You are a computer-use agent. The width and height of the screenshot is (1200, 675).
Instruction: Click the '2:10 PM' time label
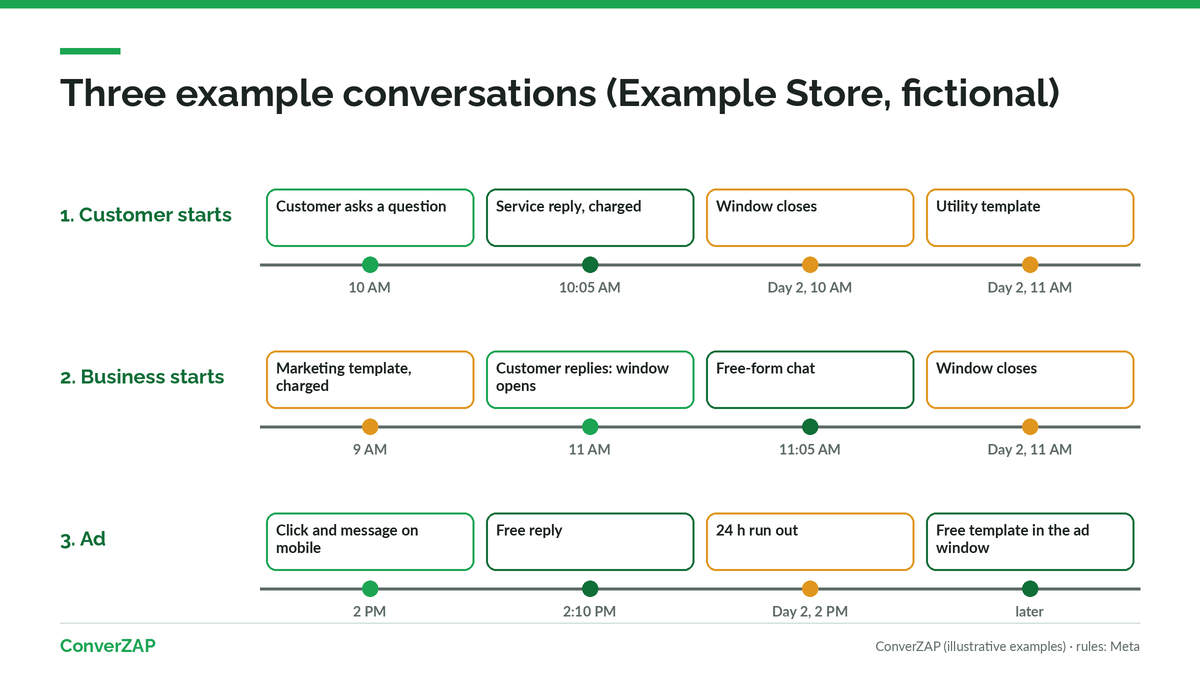(590, 612)
